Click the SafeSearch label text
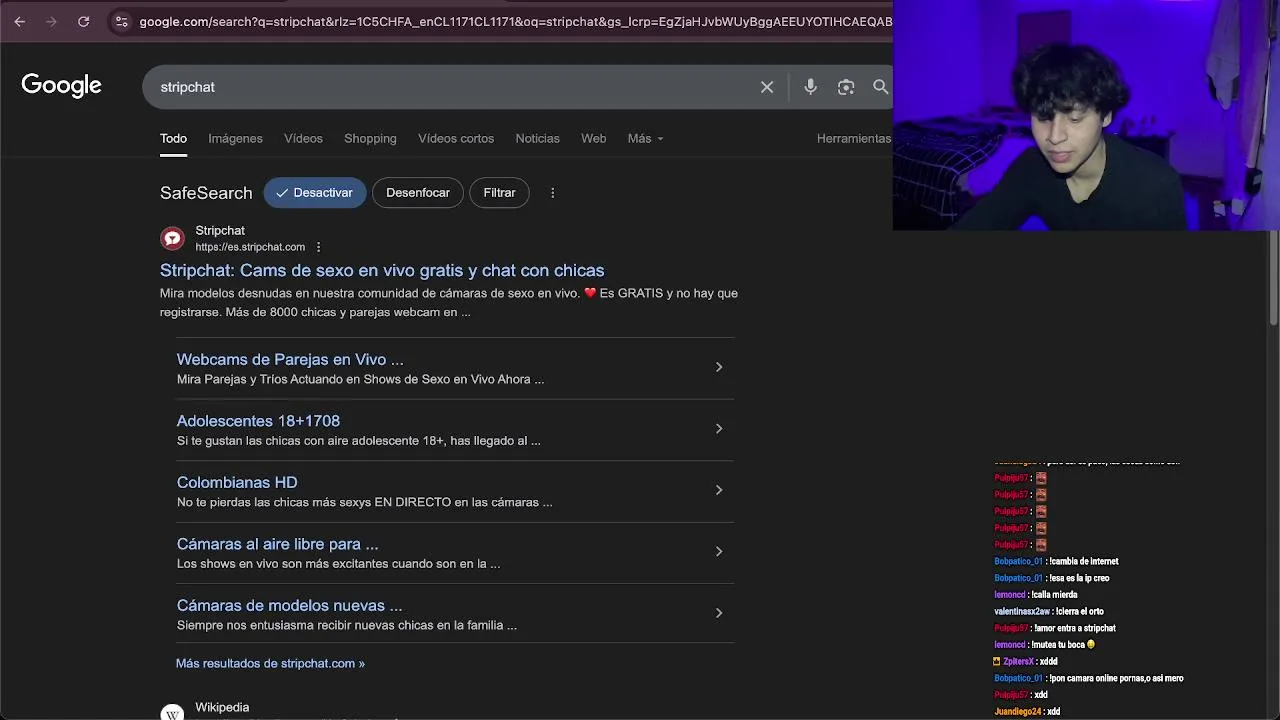The width and height of the screenshot is (1280, 720). (x=206, y=193)
